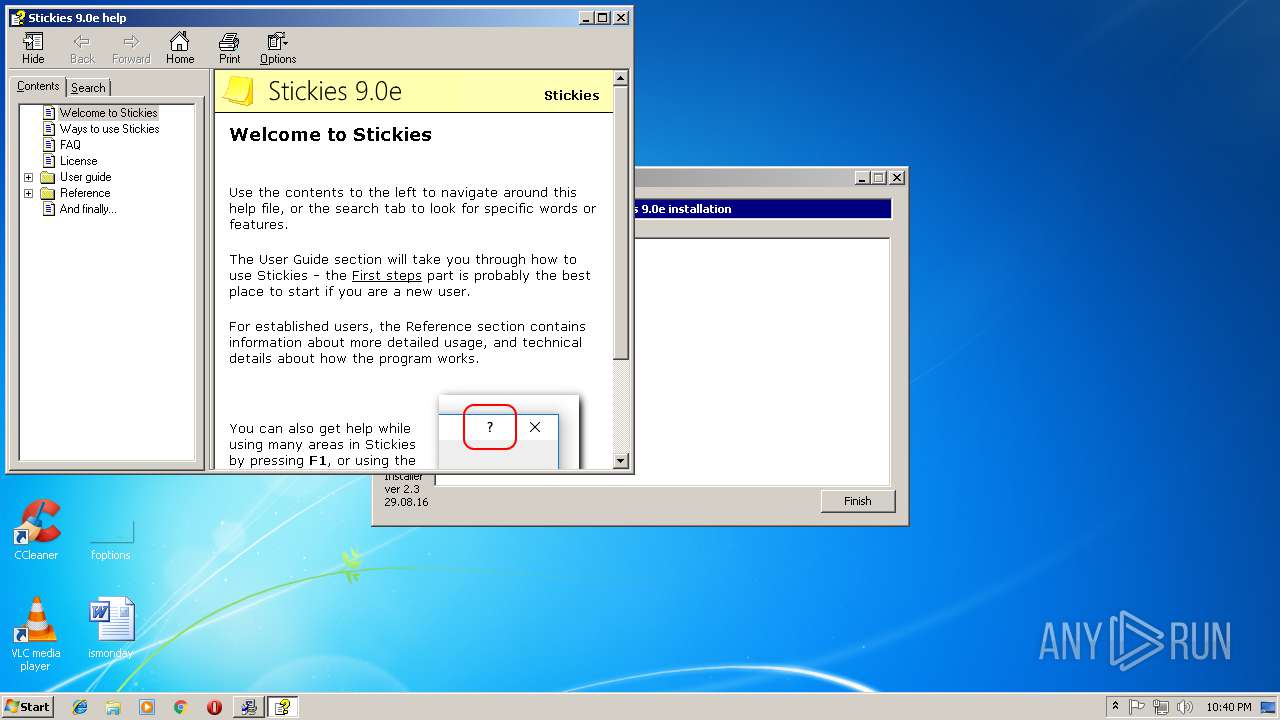
Task: Open the License topic
Action: coord(78,161)
